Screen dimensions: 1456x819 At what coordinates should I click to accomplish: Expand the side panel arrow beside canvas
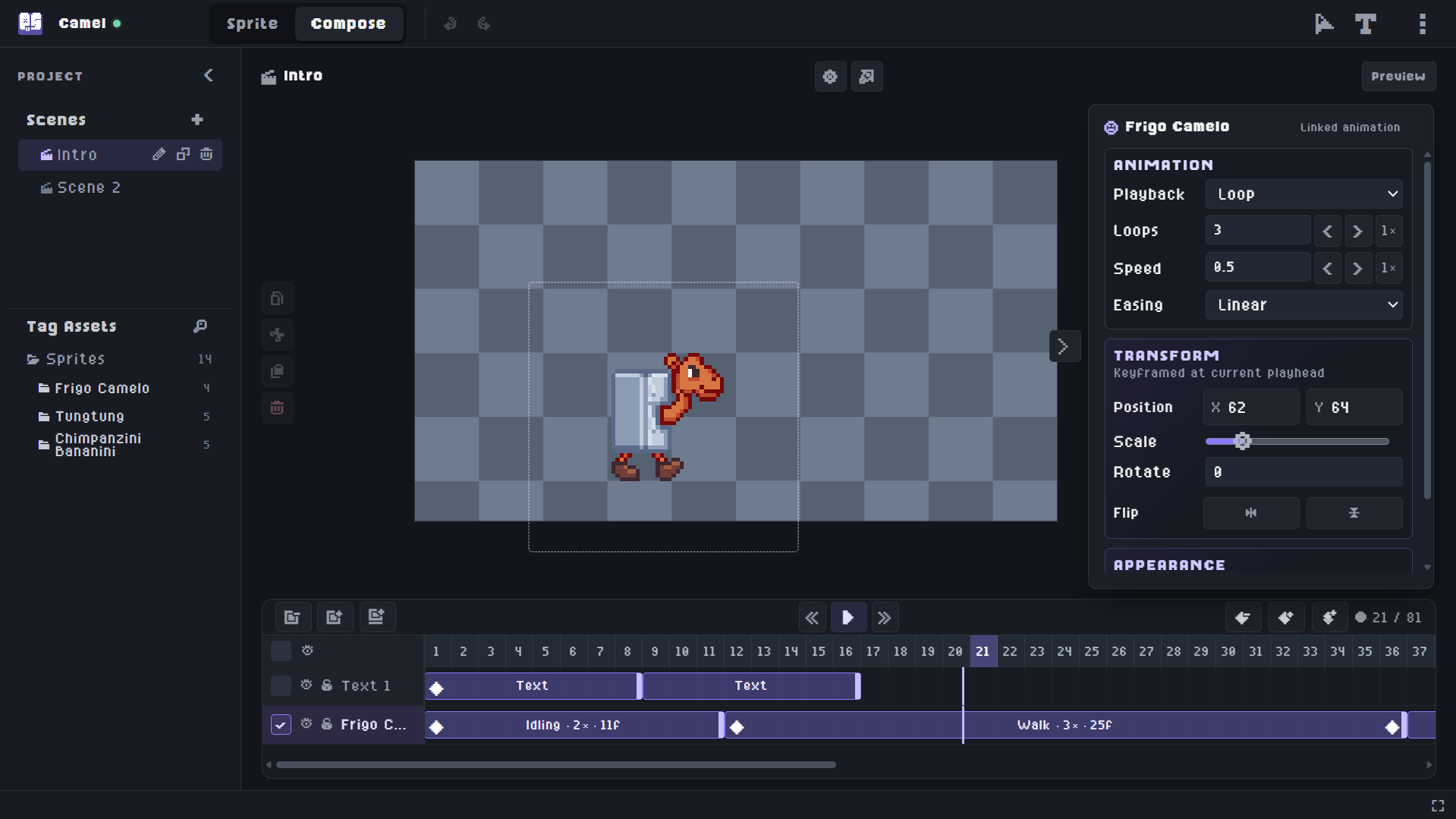pos(1064,347)
